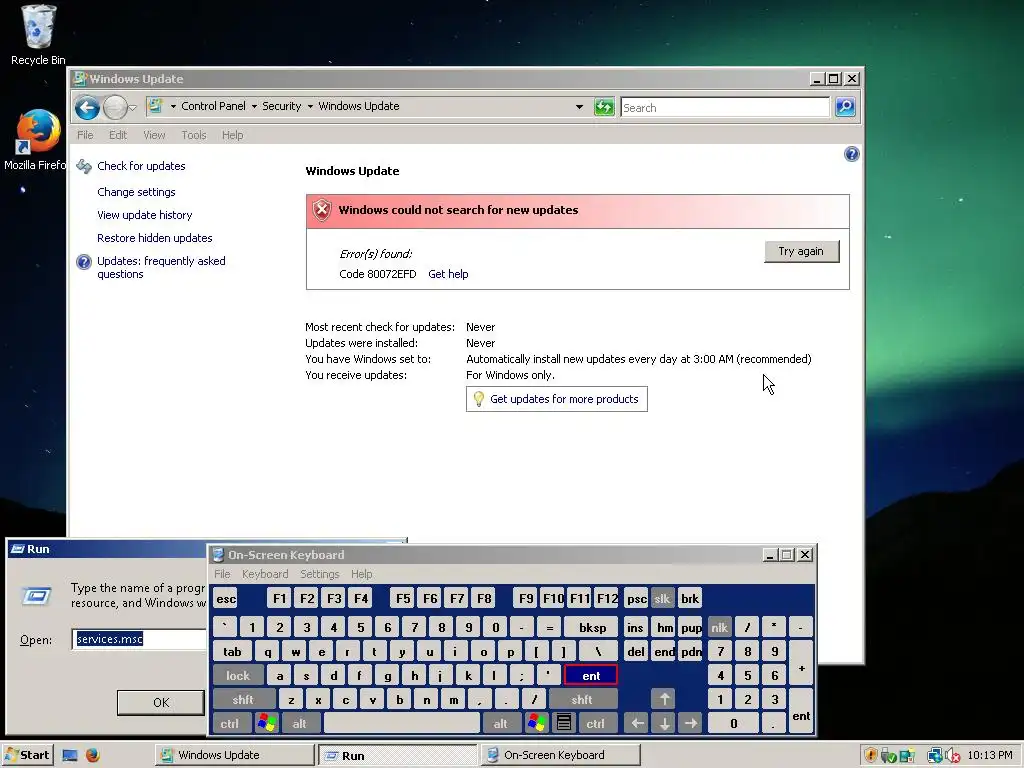Open the Recycle Bin desktop icon
The height and width of the screenshot is (768, 1024).
[38, 35]
